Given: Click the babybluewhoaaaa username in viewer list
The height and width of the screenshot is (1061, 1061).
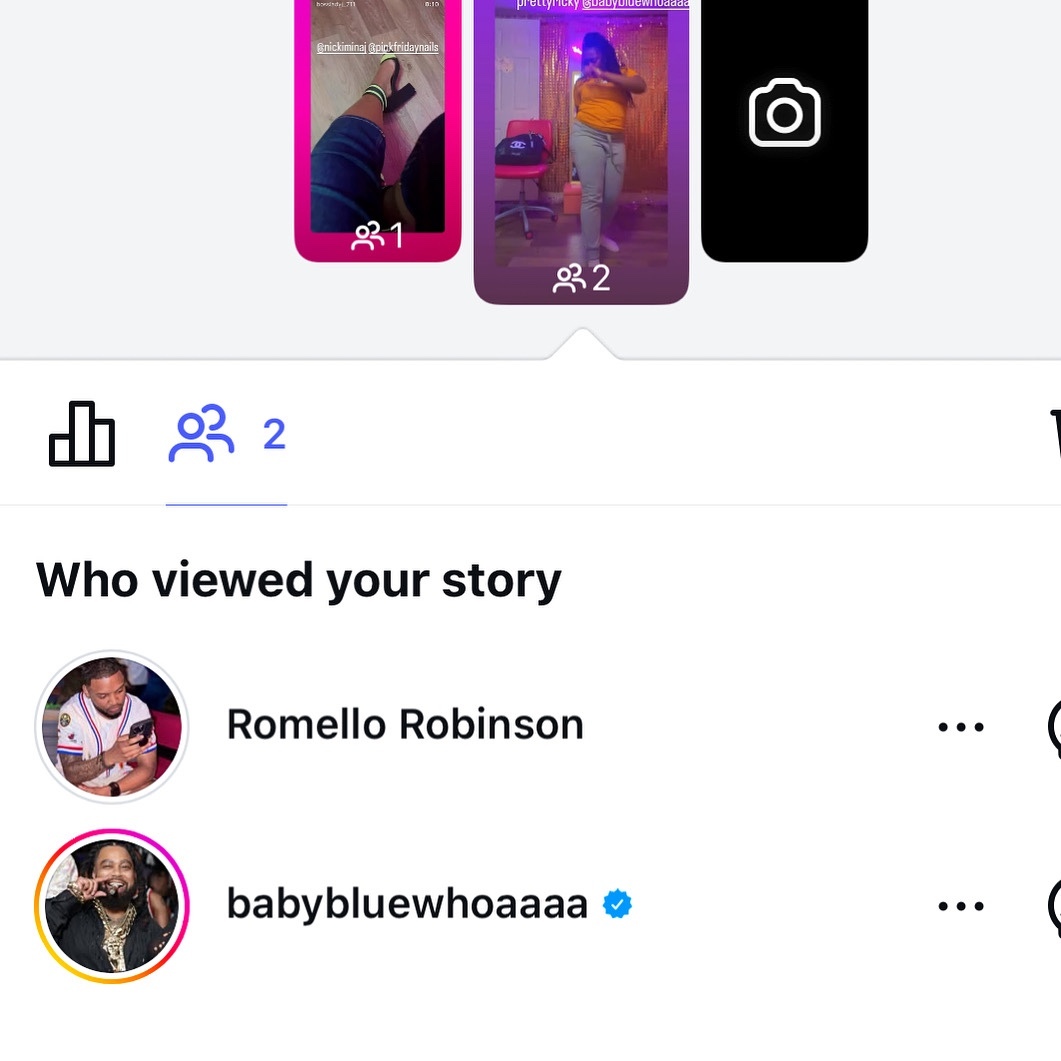Looking at the screenshot, I should pyautogui.click(x=407, y=905).
